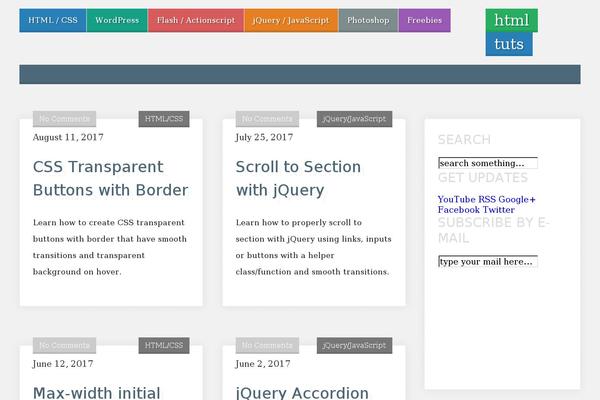Image resolution: width=600 pixels, height=400 pixels.
Task: Open the Photoshop menu item
Action: [x=368, y=20]
